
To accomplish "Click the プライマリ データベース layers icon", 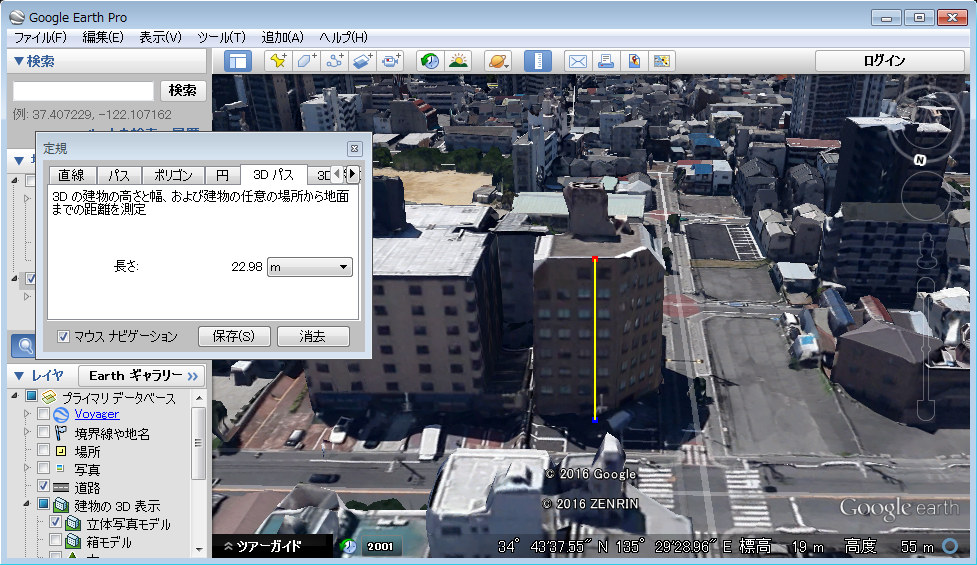I will click(x=49, y=397).
